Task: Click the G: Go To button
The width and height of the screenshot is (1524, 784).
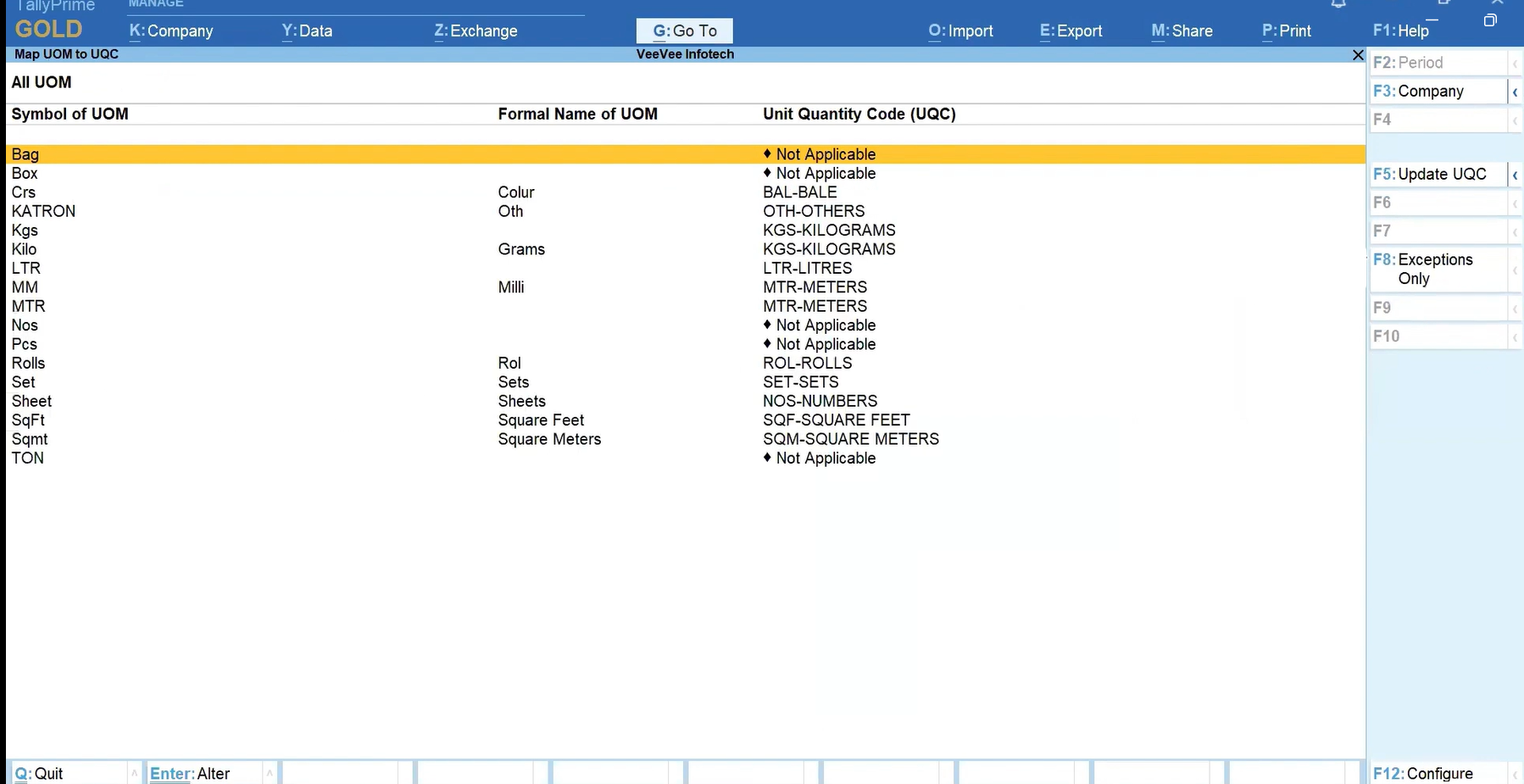Action: point(685,31)
